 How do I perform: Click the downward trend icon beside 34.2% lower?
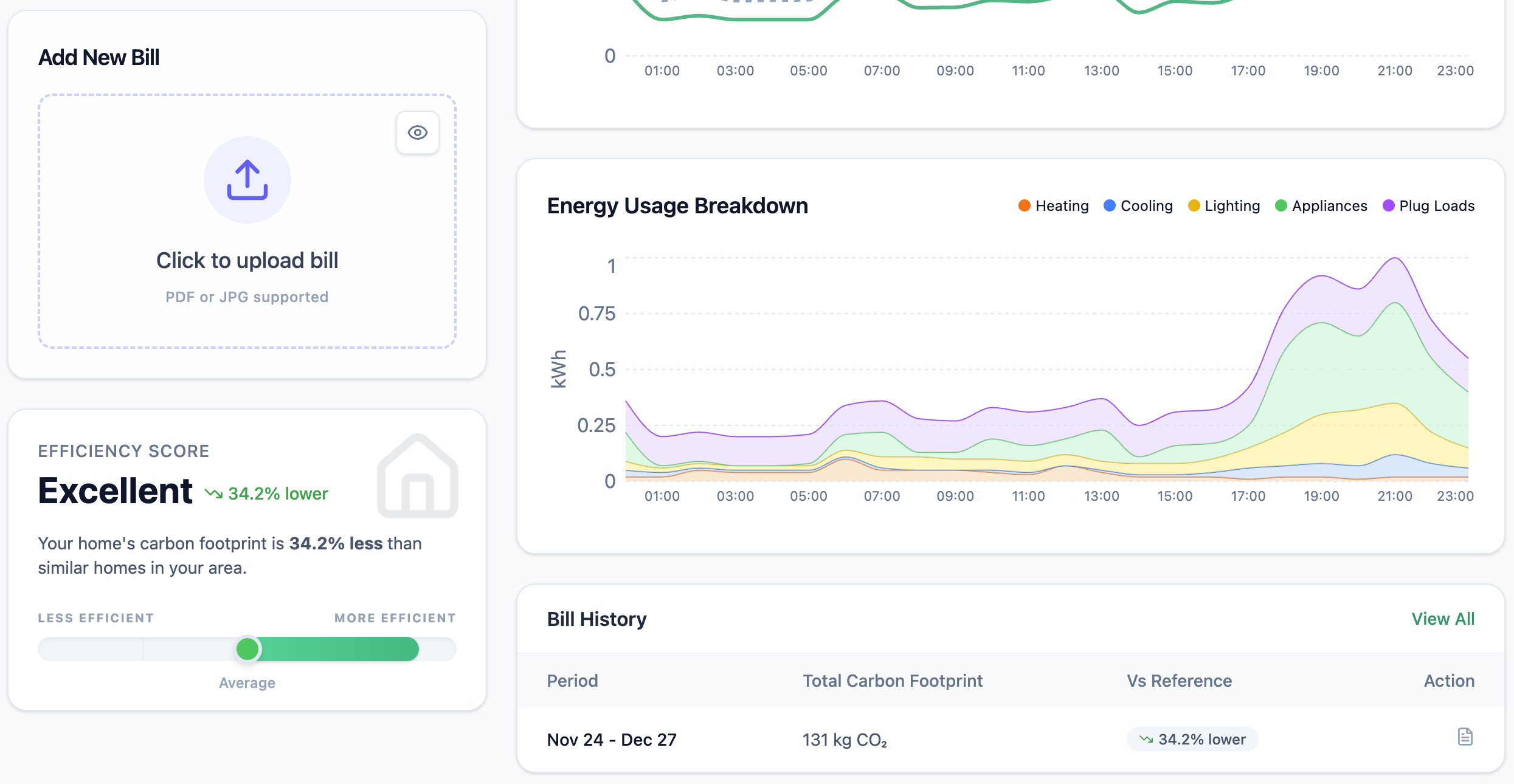pos(213,493)
